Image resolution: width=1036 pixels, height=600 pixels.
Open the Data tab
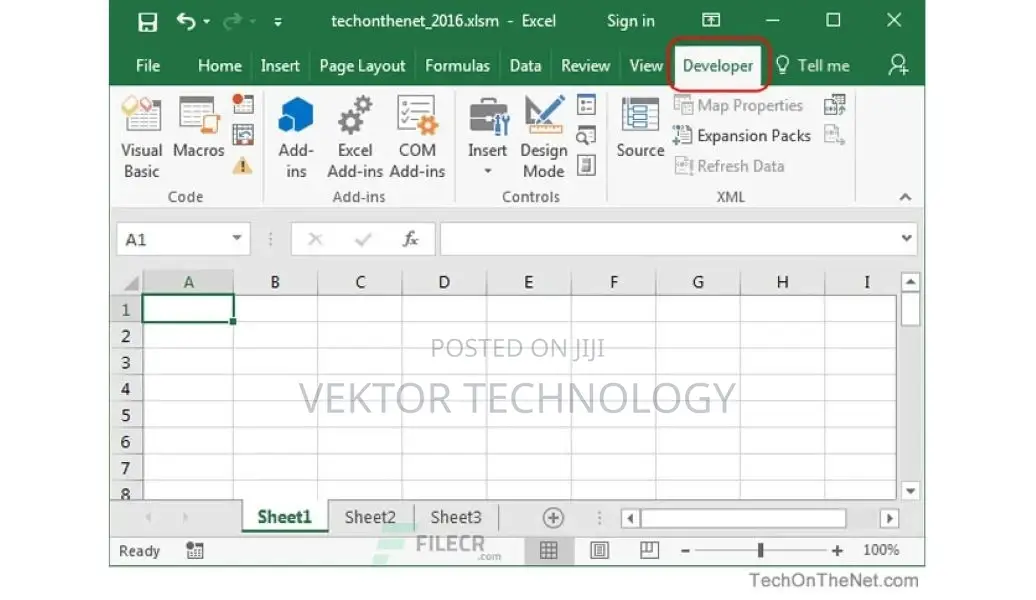(525, 65)
